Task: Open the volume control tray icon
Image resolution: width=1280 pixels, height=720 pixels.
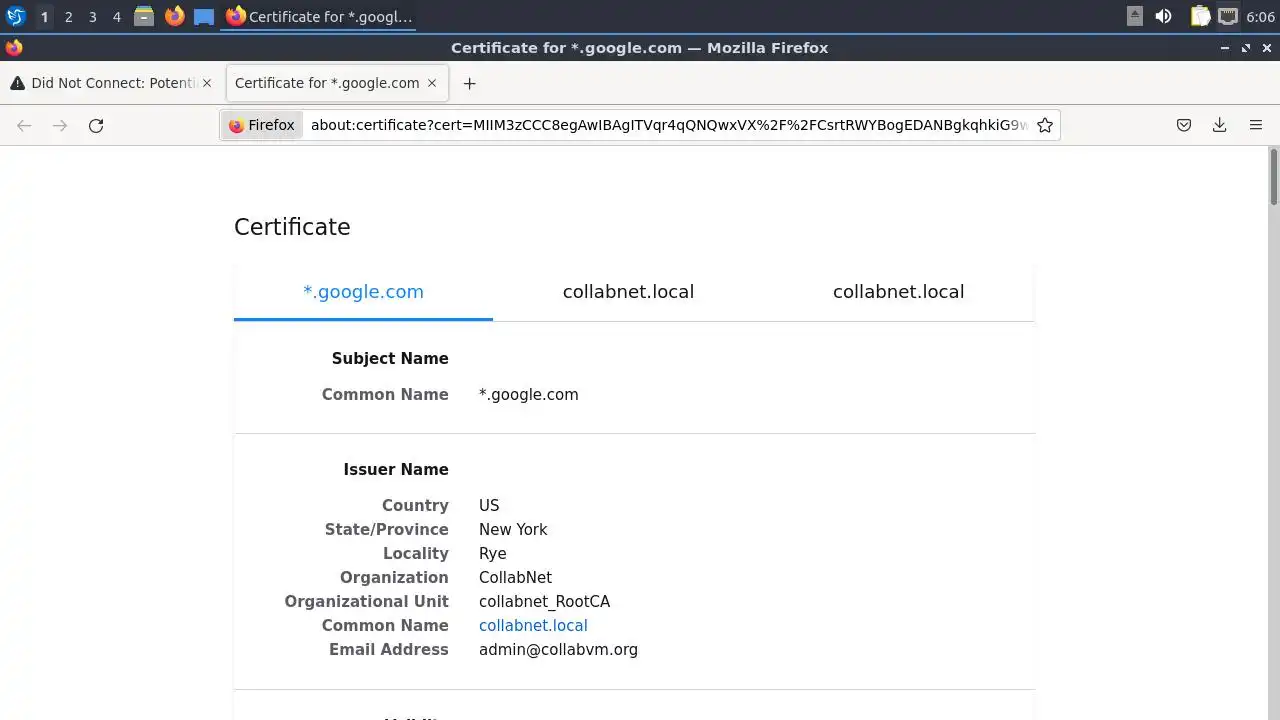Action: (x=1163, y=16)
